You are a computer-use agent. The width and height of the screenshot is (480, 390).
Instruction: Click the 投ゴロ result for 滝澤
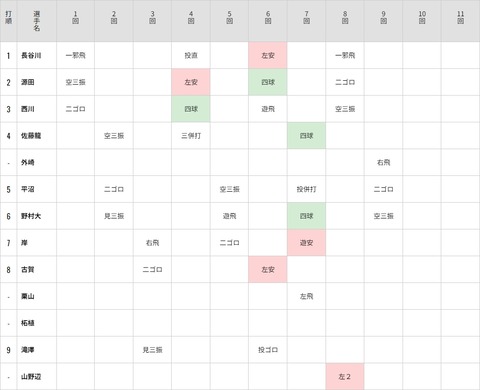coord(268,350)
